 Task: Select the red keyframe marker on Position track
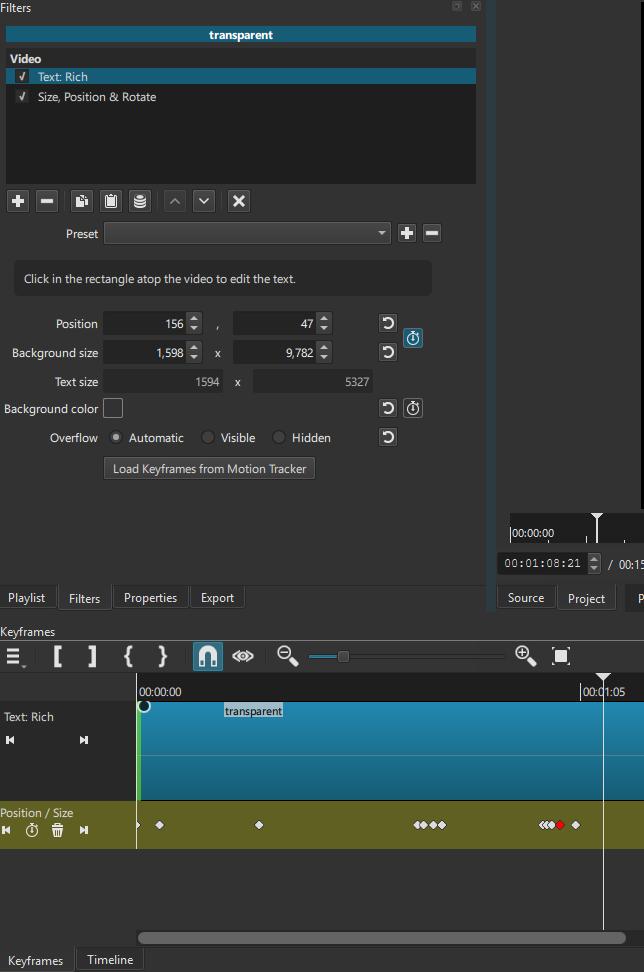[560, 825]
